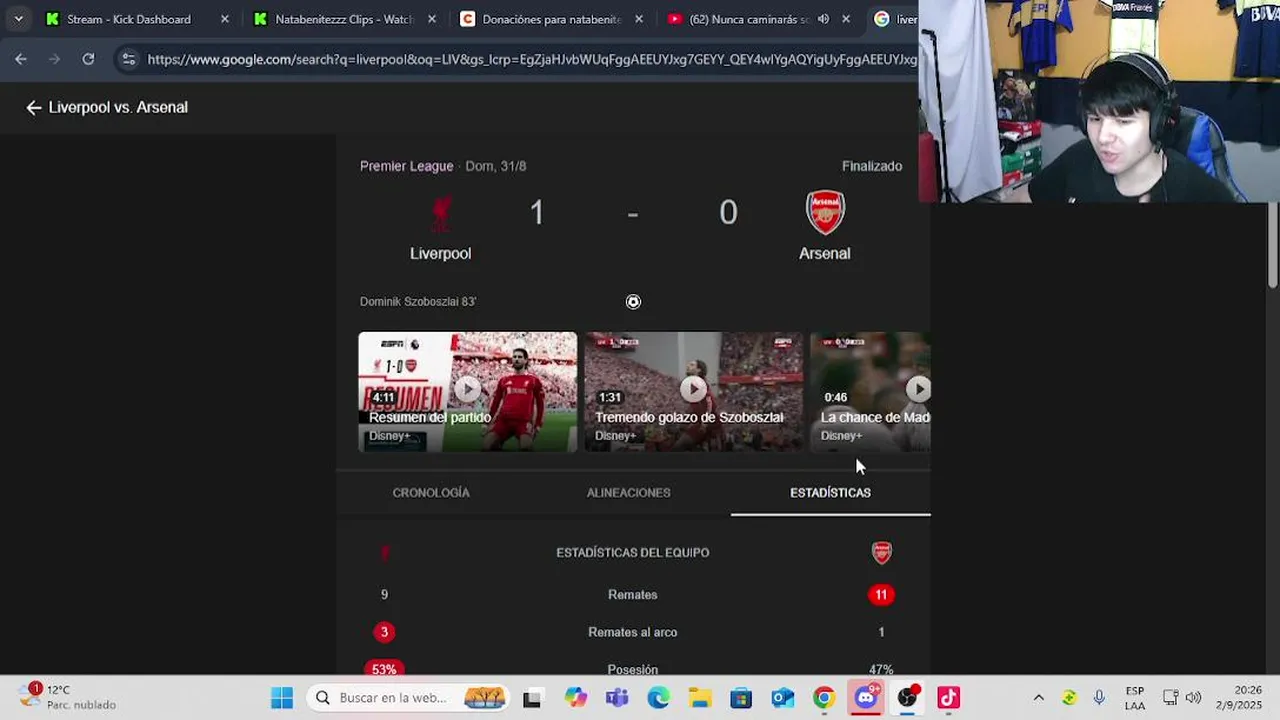
Task: Go back using the Liverpool vs. Arsenal arrow
Action: coord(34,108)
